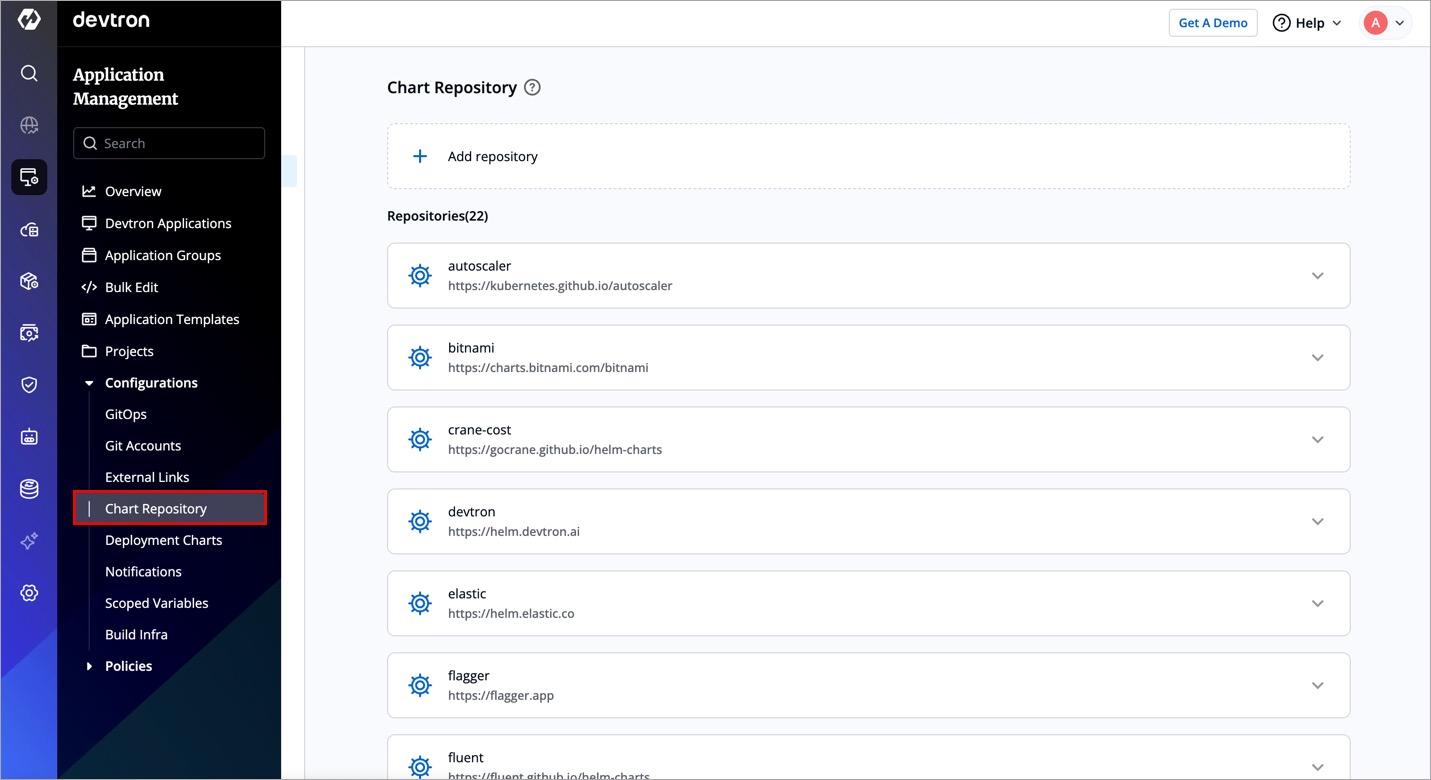1431x780 pixels.
Task: Go to Deployment Charts in sidebar
Action: tap(163, 540)
